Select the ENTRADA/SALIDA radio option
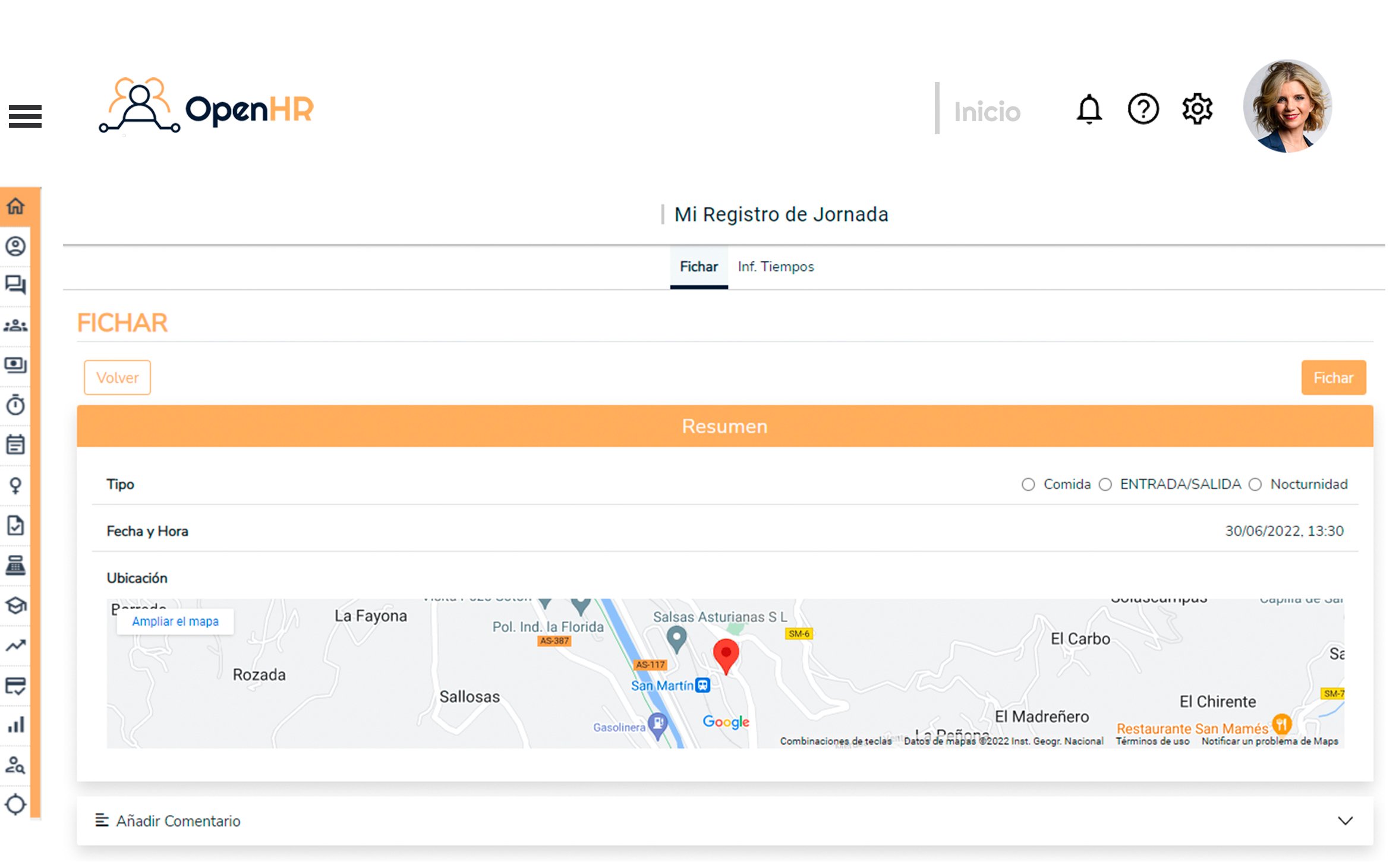The image size is (1399, 868). 1105,485
